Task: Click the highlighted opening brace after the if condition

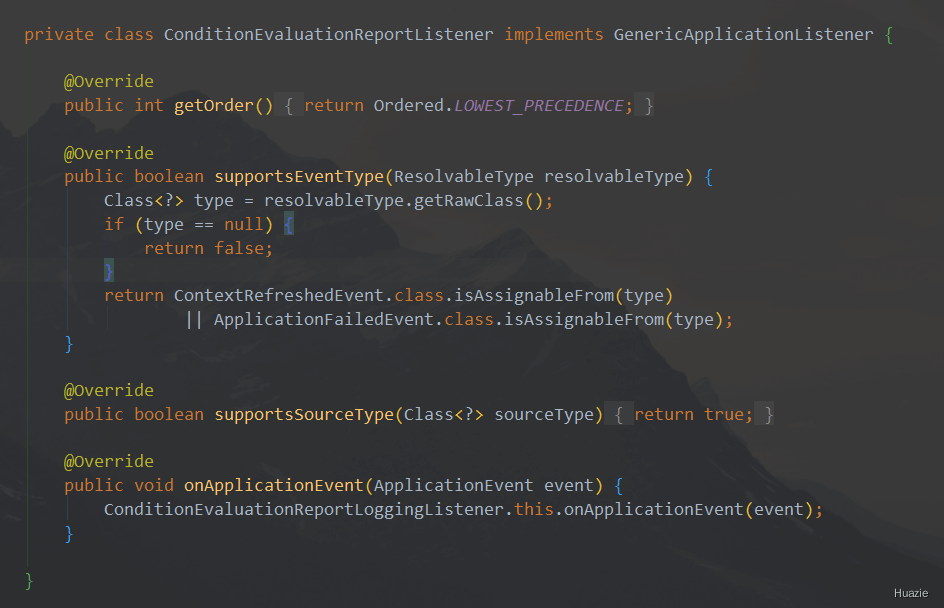Action: (x=288, y=225)
